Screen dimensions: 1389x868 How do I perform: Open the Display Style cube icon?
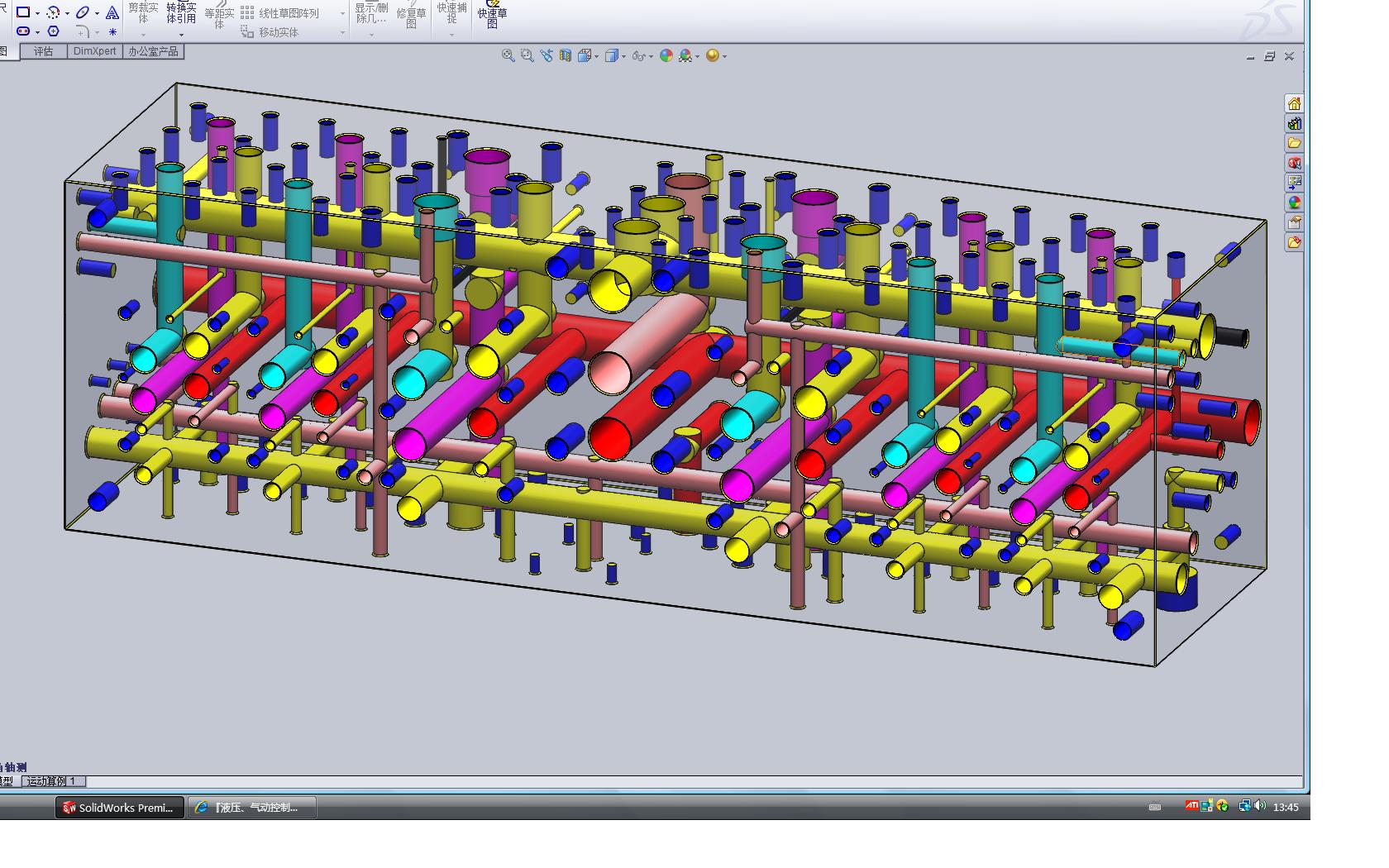(611, 55)
